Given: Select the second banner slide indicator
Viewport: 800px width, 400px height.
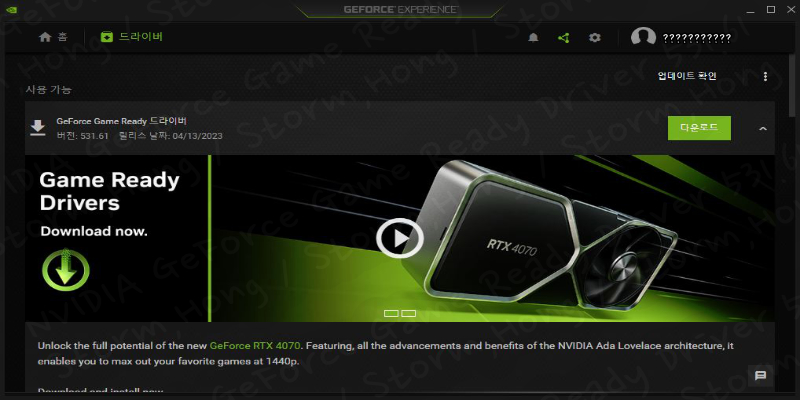Looking at the screenshot, I should tap(409, 313).
